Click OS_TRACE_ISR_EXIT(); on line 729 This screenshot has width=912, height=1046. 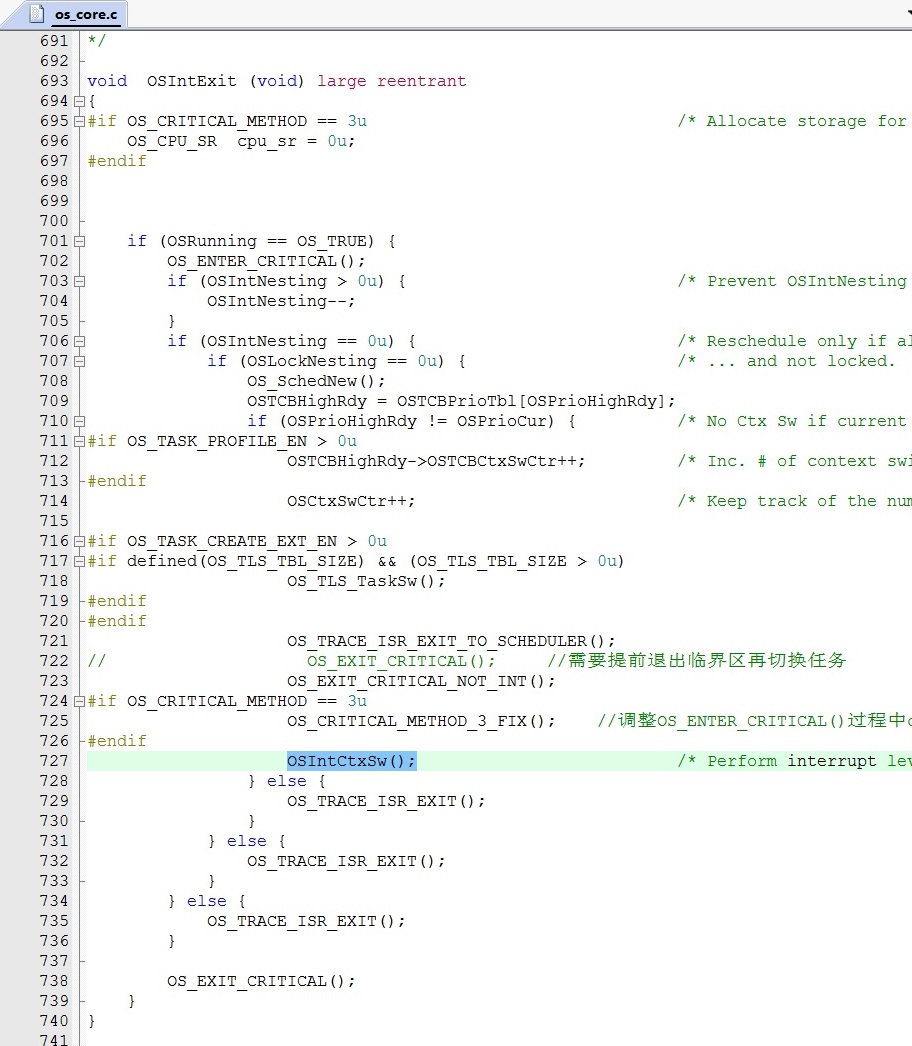386,802
